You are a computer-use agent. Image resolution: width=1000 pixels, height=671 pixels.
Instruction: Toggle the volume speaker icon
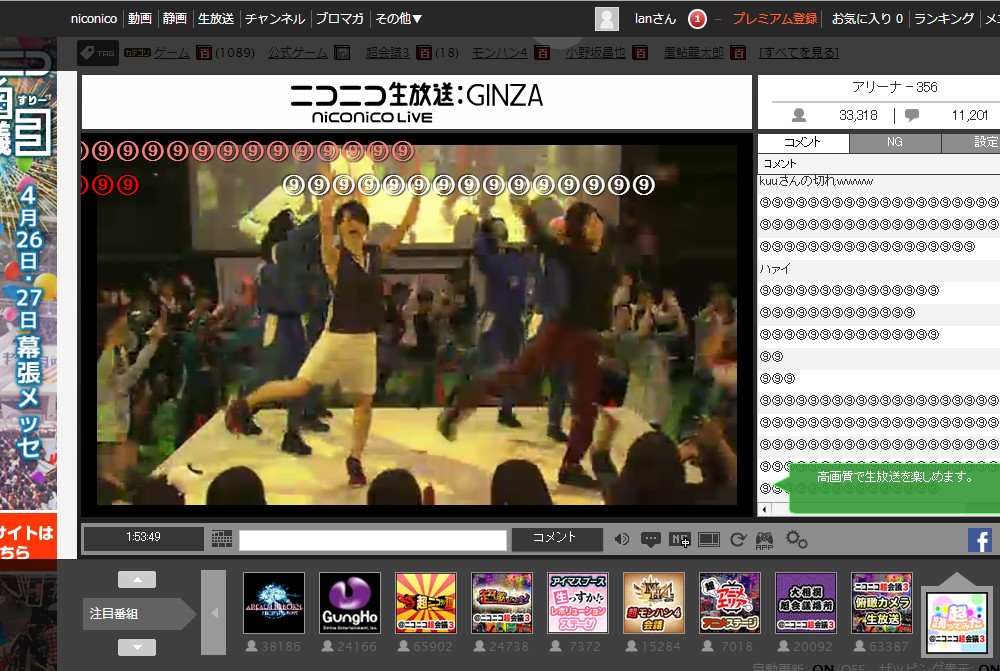(621, 540)
